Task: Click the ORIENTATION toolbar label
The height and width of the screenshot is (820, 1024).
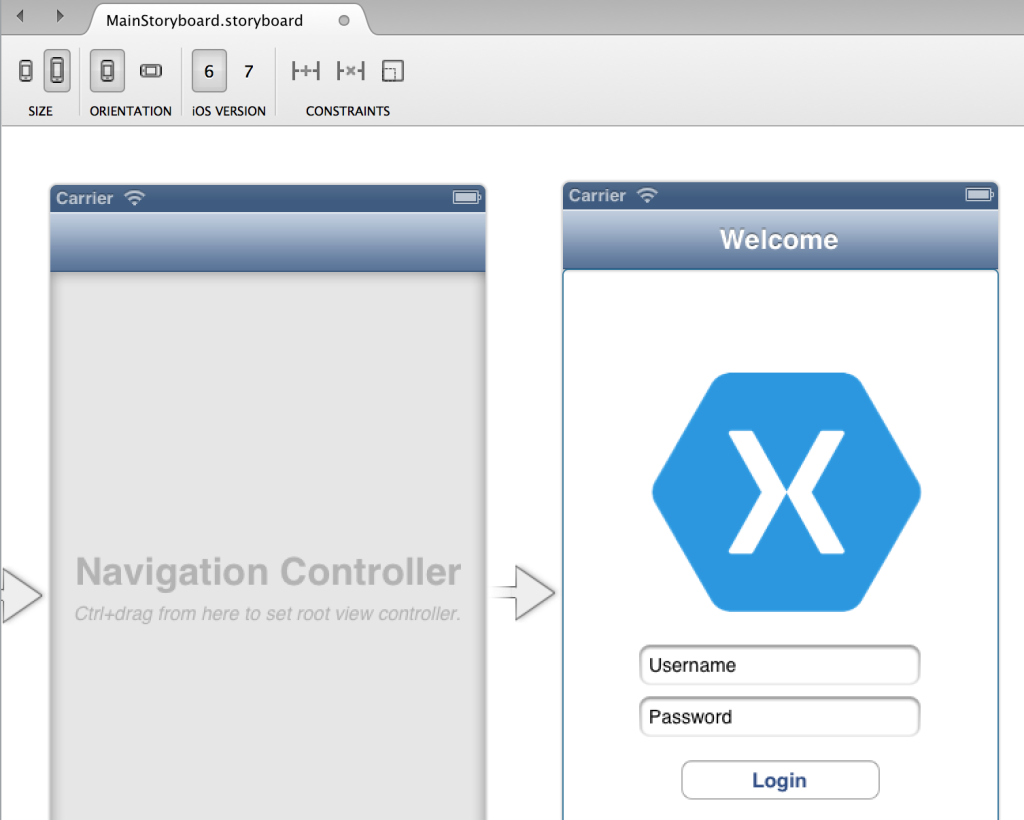Action: point(131,111)
